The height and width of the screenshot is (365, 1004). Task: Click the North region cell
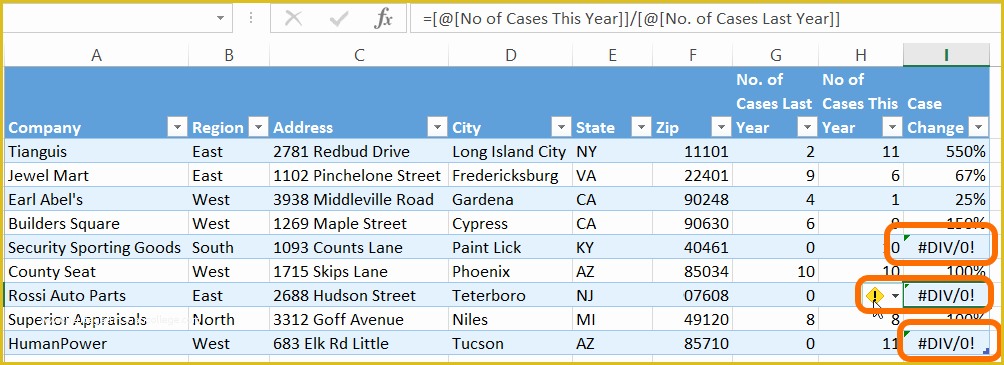click(229, 320)
